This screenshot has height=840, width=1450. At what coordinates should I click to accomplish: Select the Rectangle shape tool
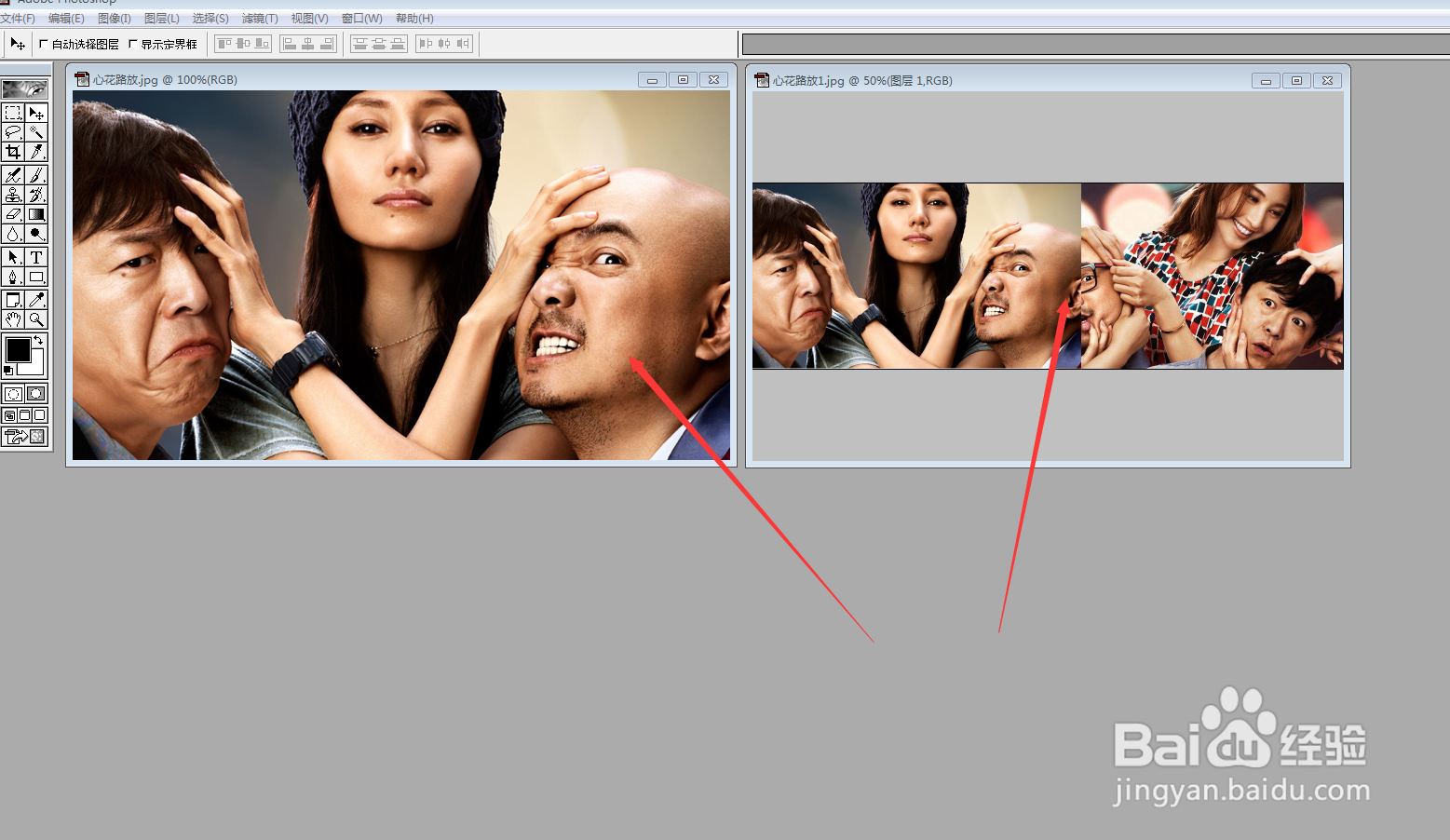tap(36, 277)
